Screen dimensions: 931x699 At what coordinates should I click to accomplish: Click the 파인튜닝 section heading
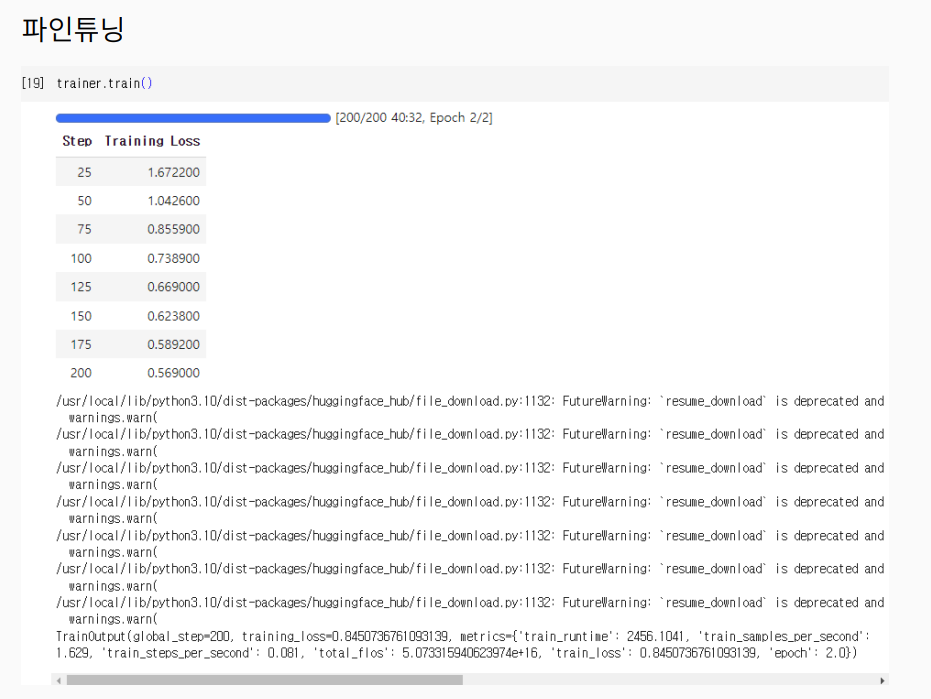(73, 29)
